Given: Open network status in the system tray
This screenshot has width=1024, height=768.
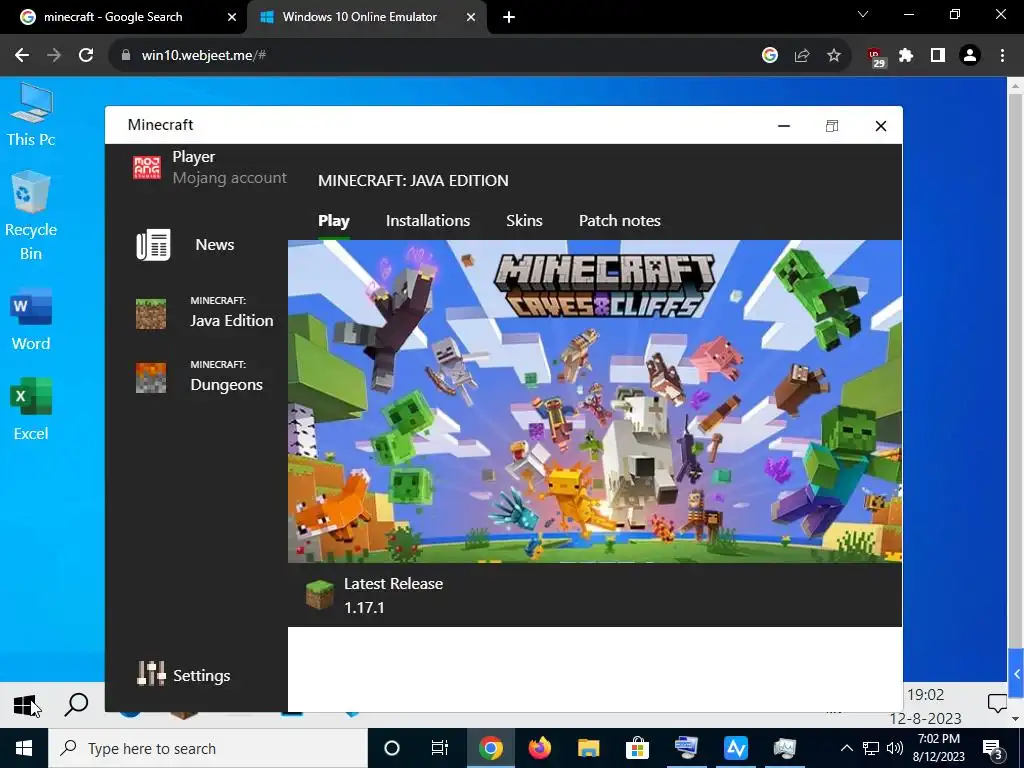Looking at the screenshot, I should coord(871,748).
